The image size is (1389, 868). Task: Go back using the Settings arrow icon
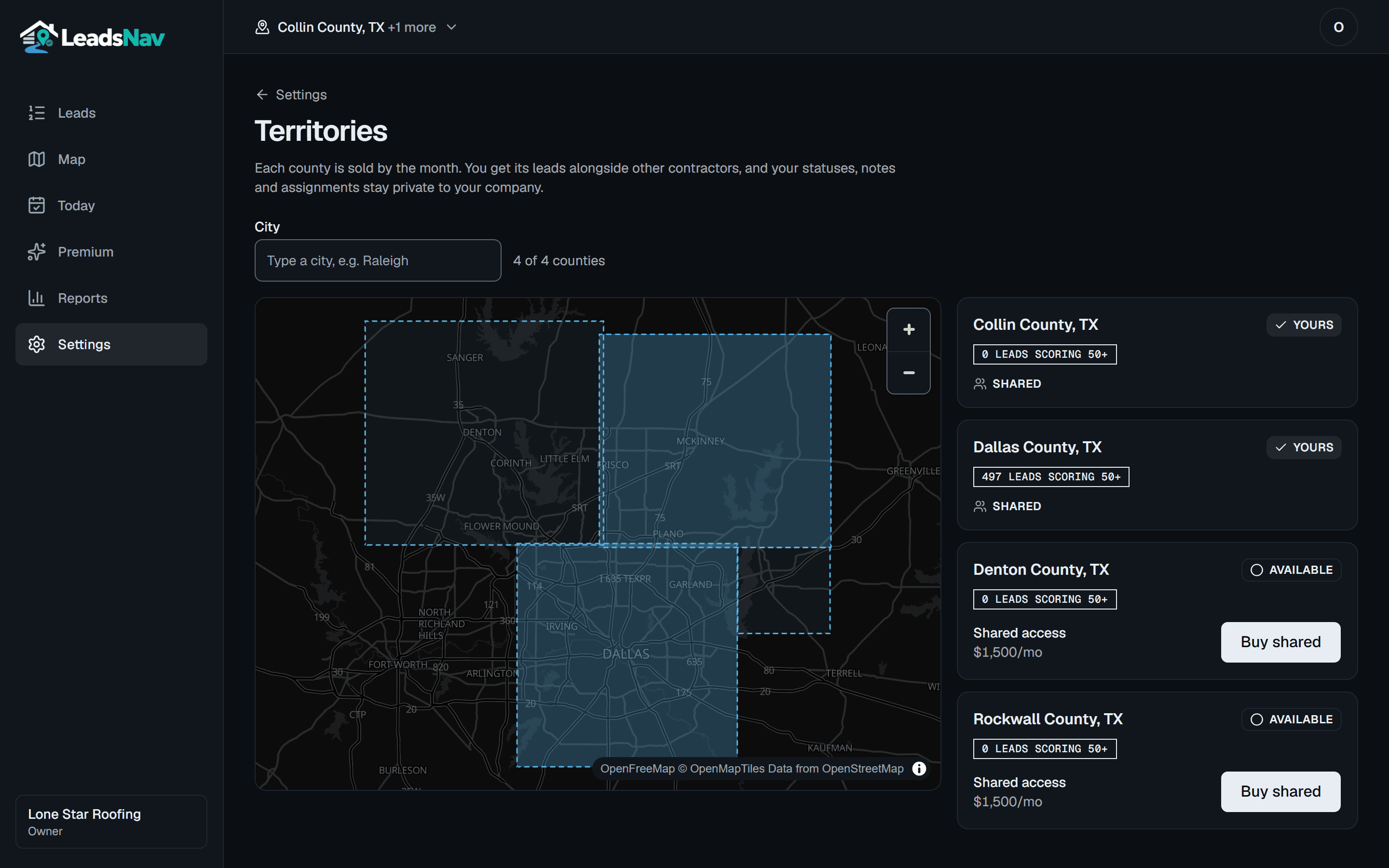[262, 95]
